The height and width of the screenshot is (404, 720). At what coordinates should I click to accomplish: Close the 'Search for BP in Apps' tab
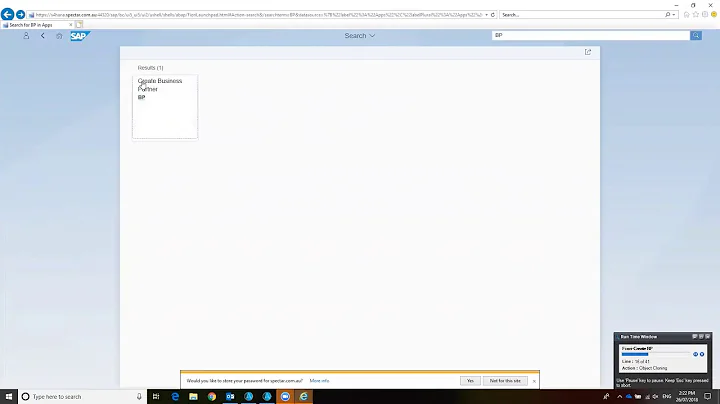(x=71, y=25)
